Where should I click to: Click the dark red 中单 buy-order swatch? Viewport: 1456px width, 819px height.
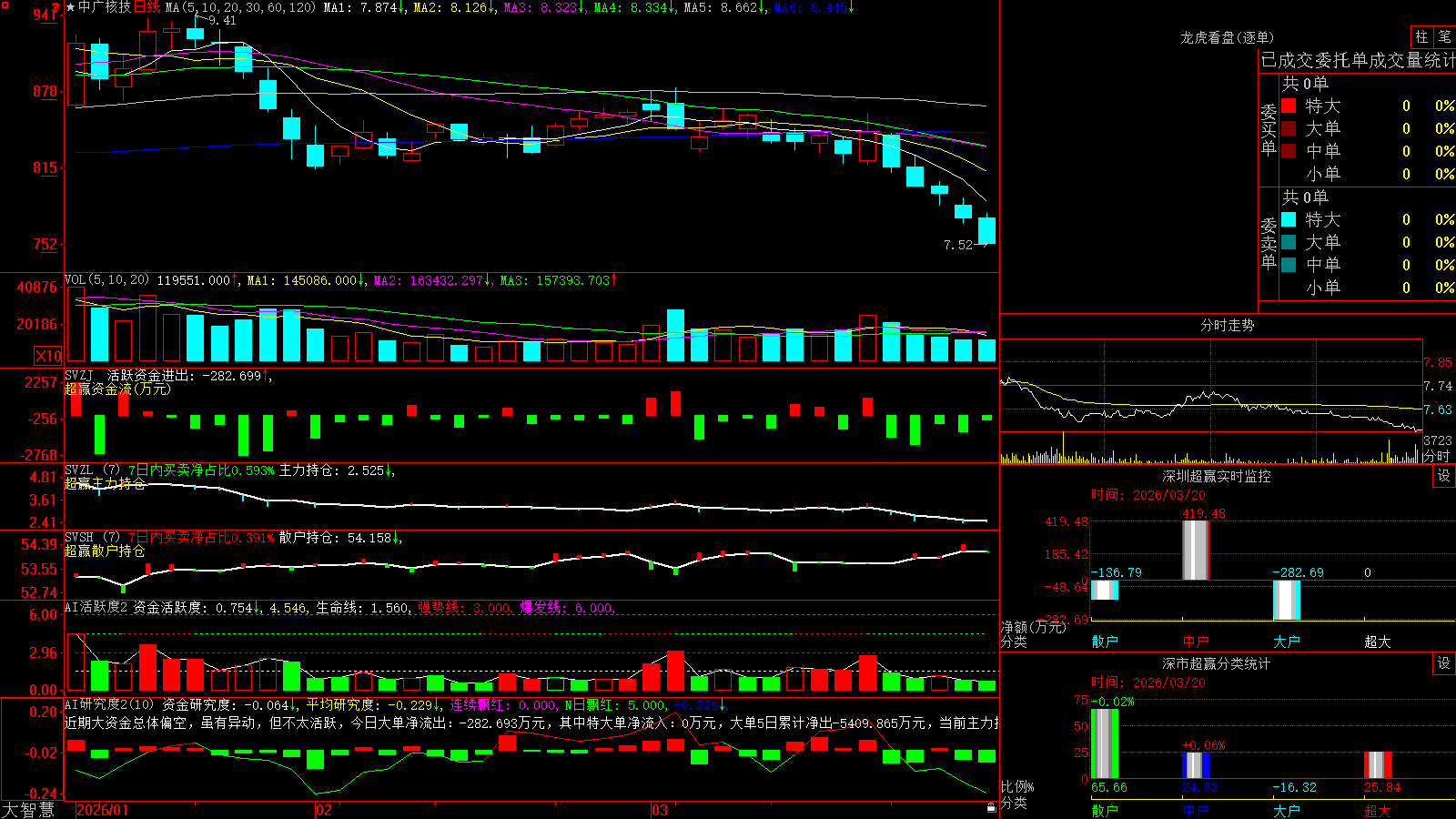click(x=1289, y=151)
